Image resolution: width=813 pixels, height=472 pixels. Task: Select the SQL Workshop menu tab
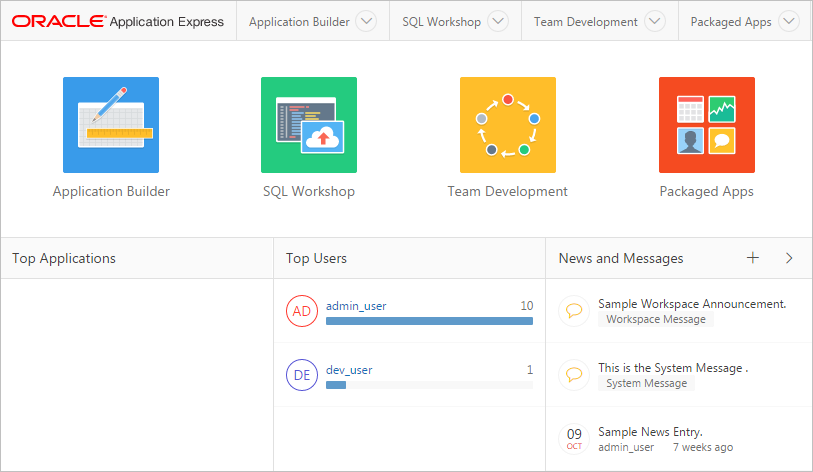[441, 21]
